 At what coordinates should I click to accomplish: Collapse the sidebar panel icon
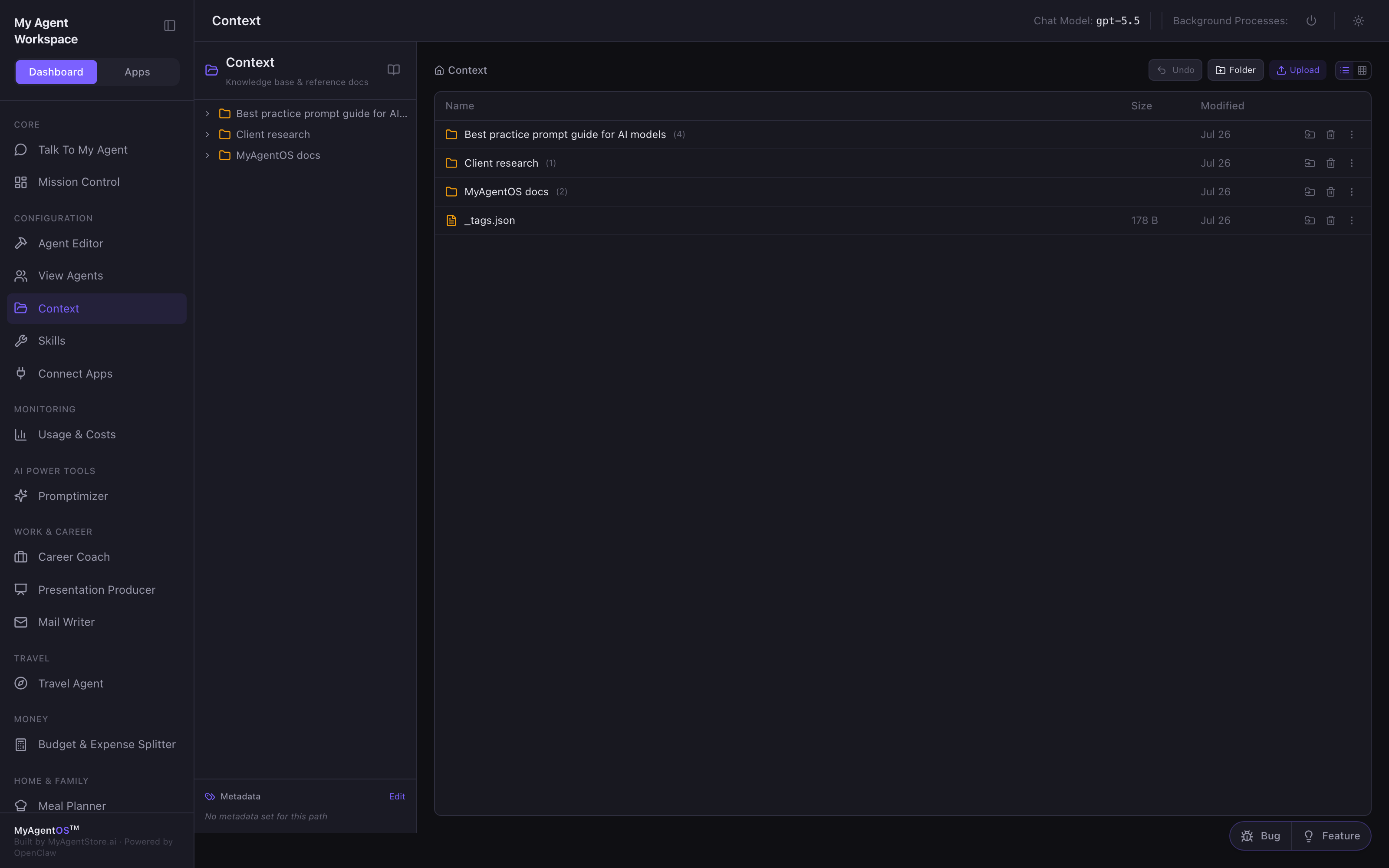point(169,26)
